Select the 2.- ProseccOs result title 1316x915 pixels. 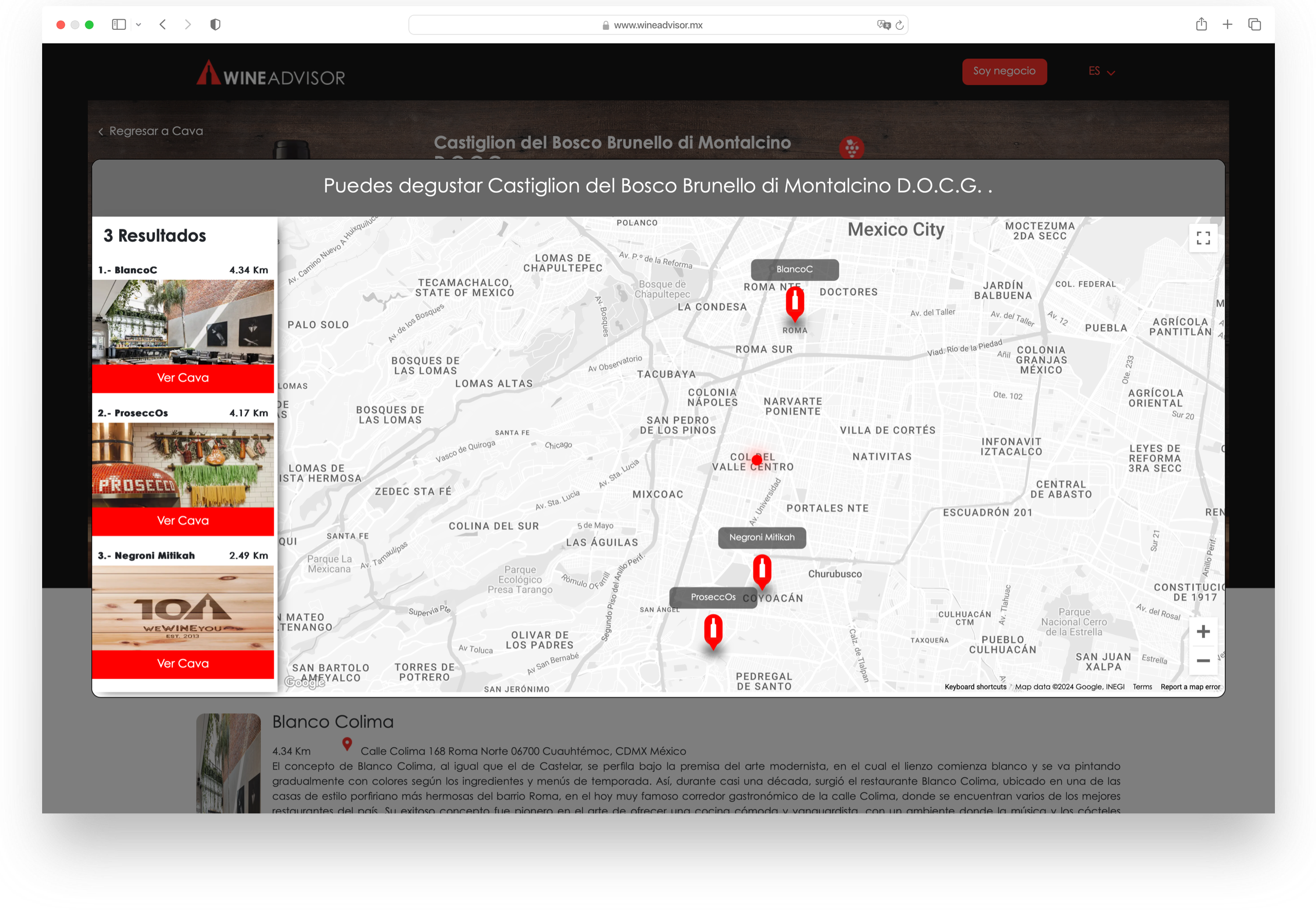[x=133, y=413]
